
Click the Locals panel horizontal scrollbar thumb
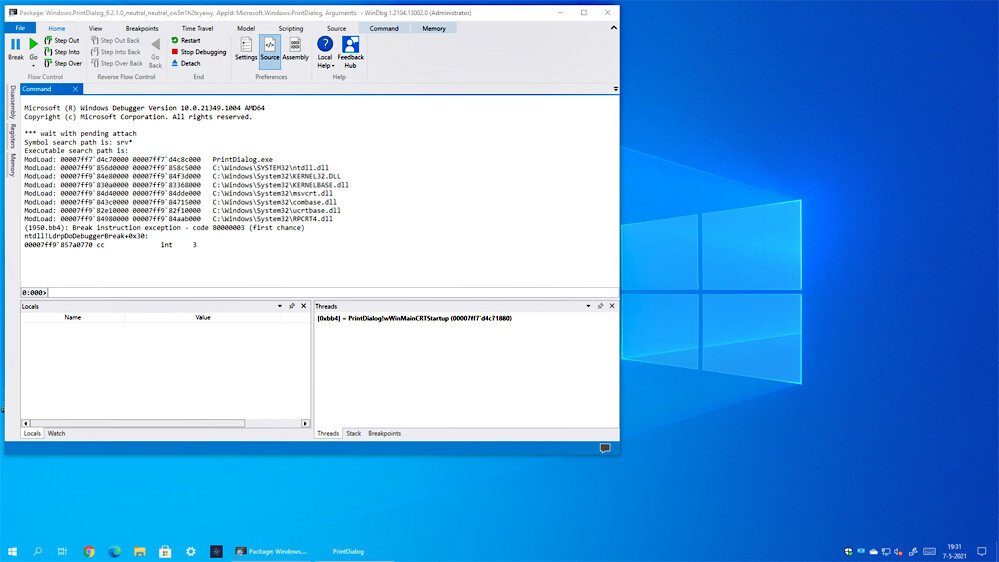[137, 423]
